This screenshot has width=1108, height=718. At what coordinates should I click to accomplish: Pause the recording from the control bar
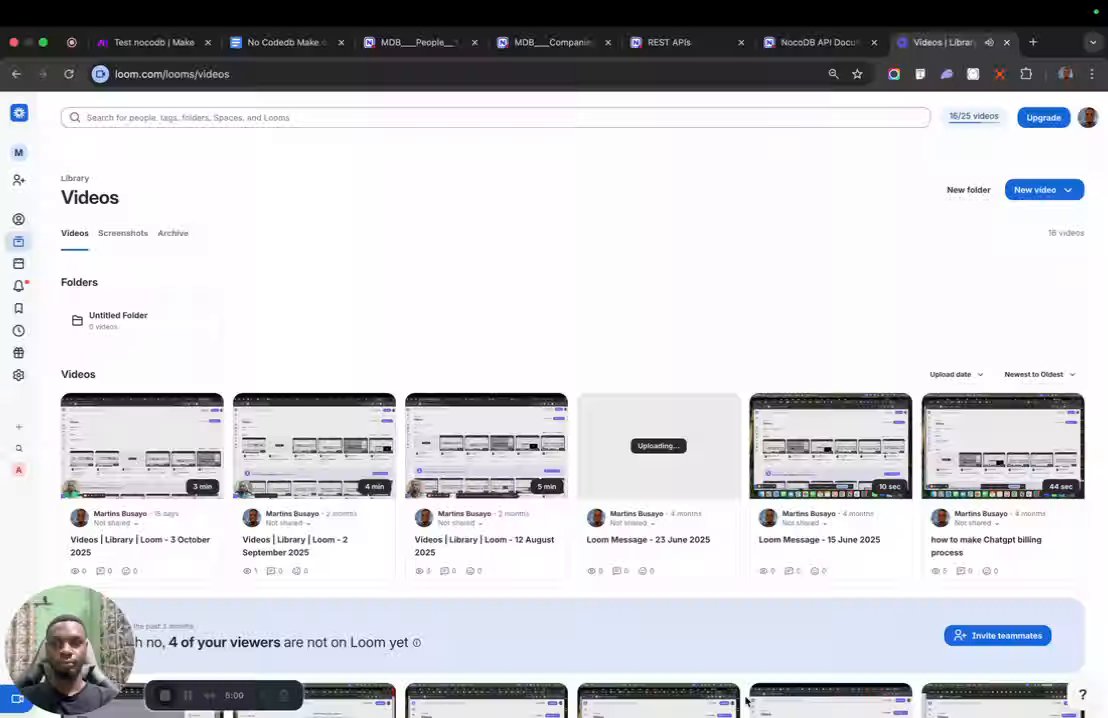pyautogui.click(x=188, y=695)
